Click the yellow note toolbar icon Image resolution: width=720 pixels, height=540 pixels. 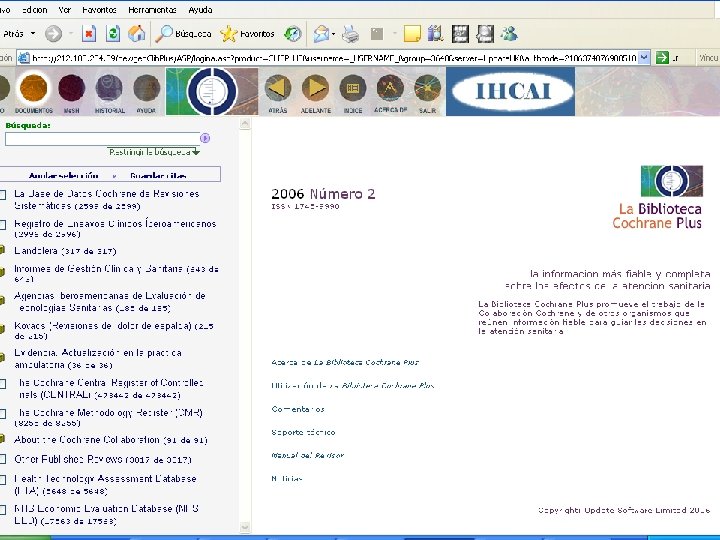coord(412,34)
